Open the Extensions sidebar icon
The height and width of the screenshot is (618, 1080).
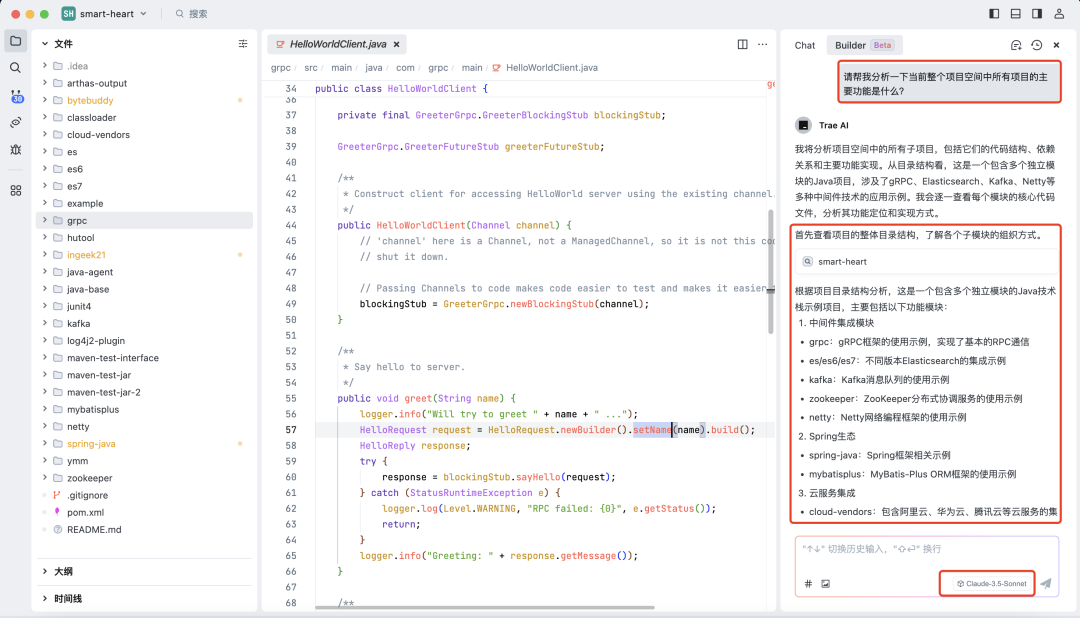16,190
